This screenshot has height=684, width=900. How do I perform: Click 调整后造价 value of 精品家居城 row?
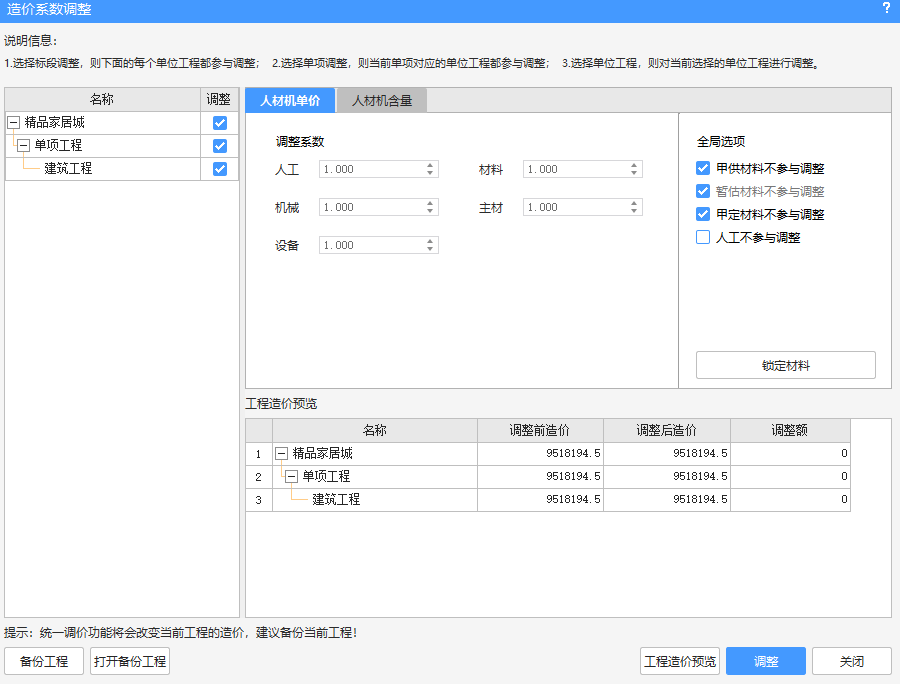click(667, 453)
